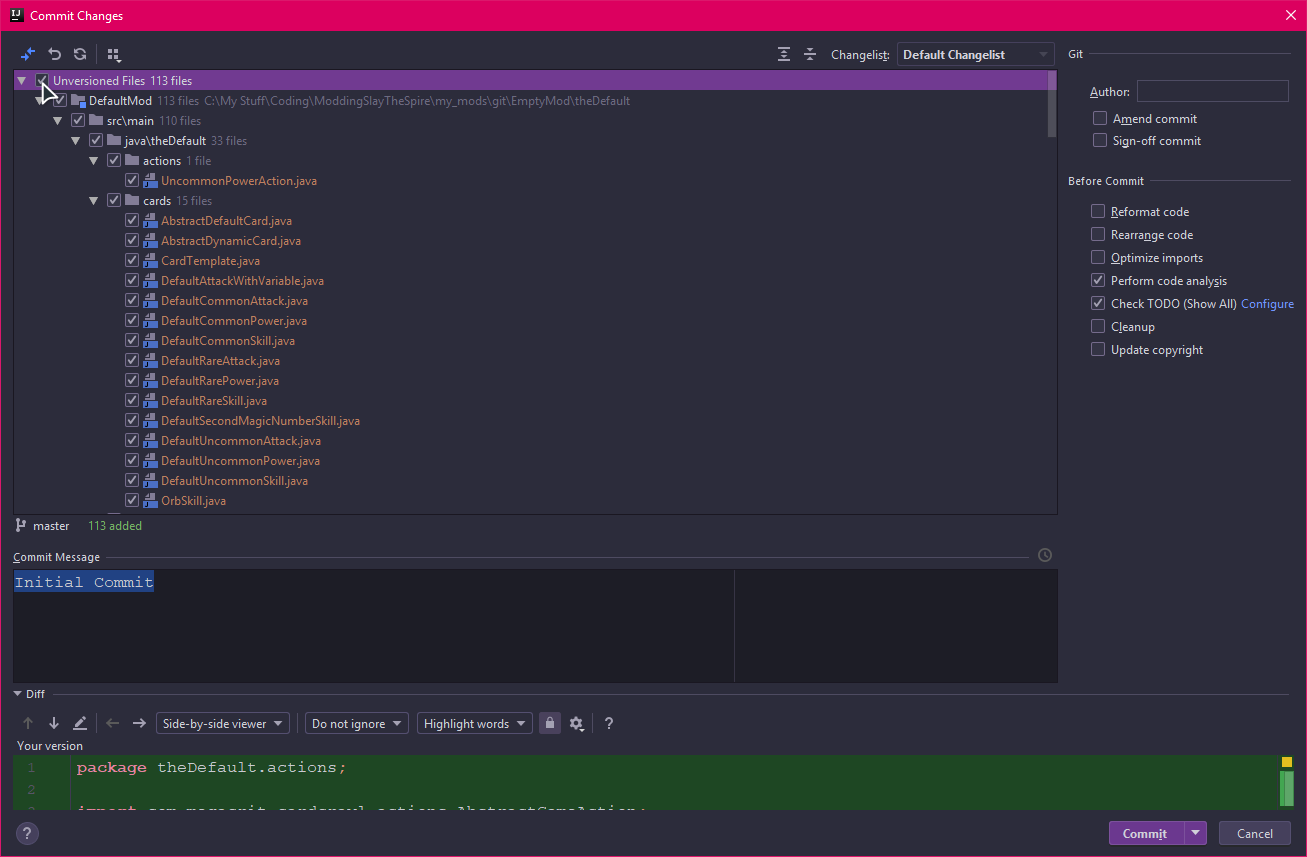Select DefaultSecondMagicNumberSkill.java file
This screenshot has width=1307, height=857.
tap(260, 421)
